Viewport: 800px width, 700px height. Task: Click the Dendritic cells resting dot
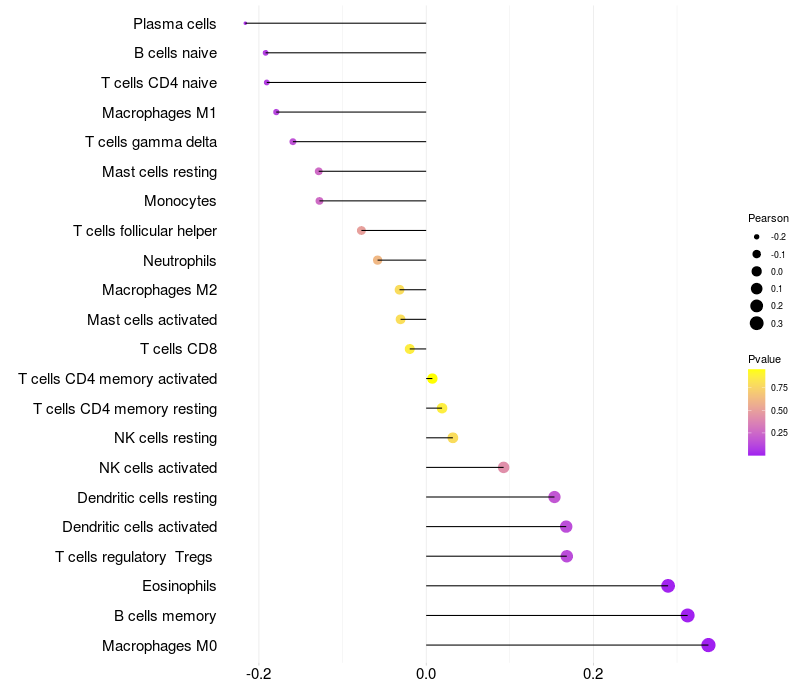554,497
